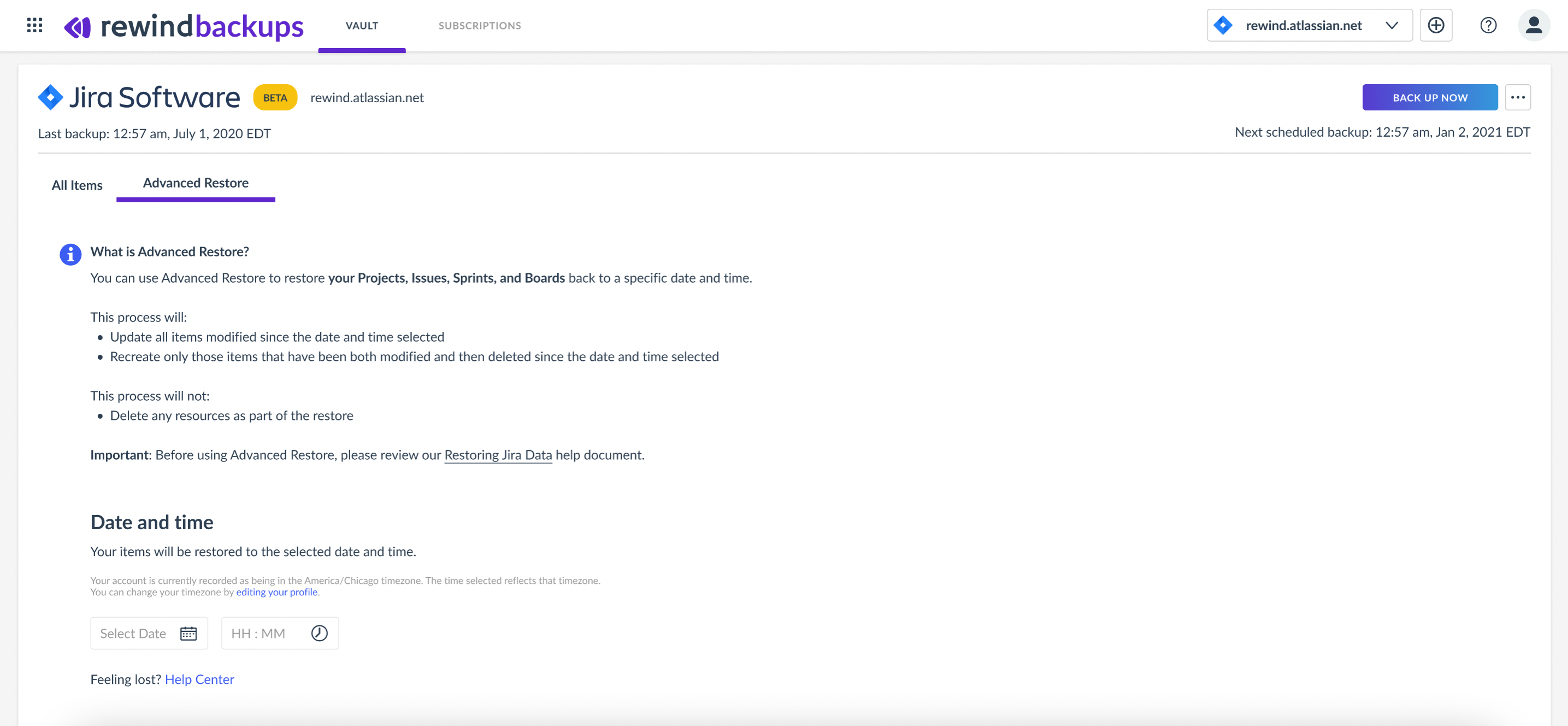This screenshot has height=726, width=1568.
Task: Click the calendar icon in date field
Action: point(188,634)
